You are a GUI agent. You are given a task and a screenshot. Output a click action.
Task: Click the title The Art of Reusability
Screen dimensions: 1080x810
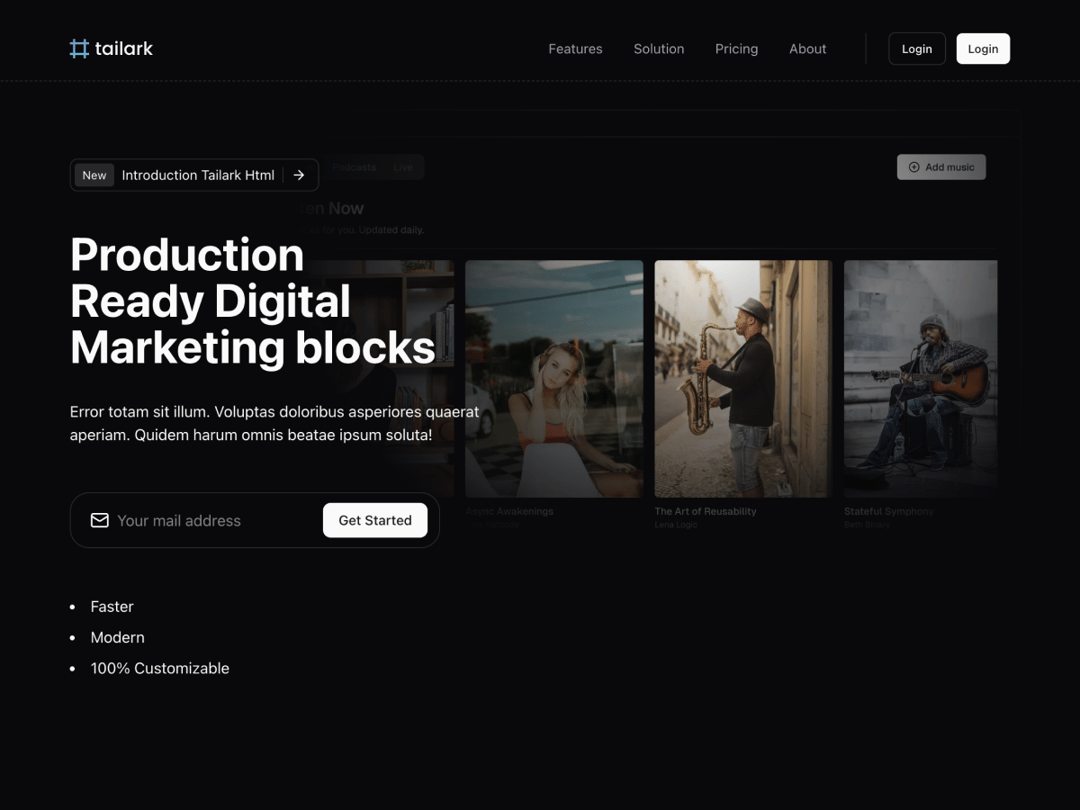tap(705, 511)
